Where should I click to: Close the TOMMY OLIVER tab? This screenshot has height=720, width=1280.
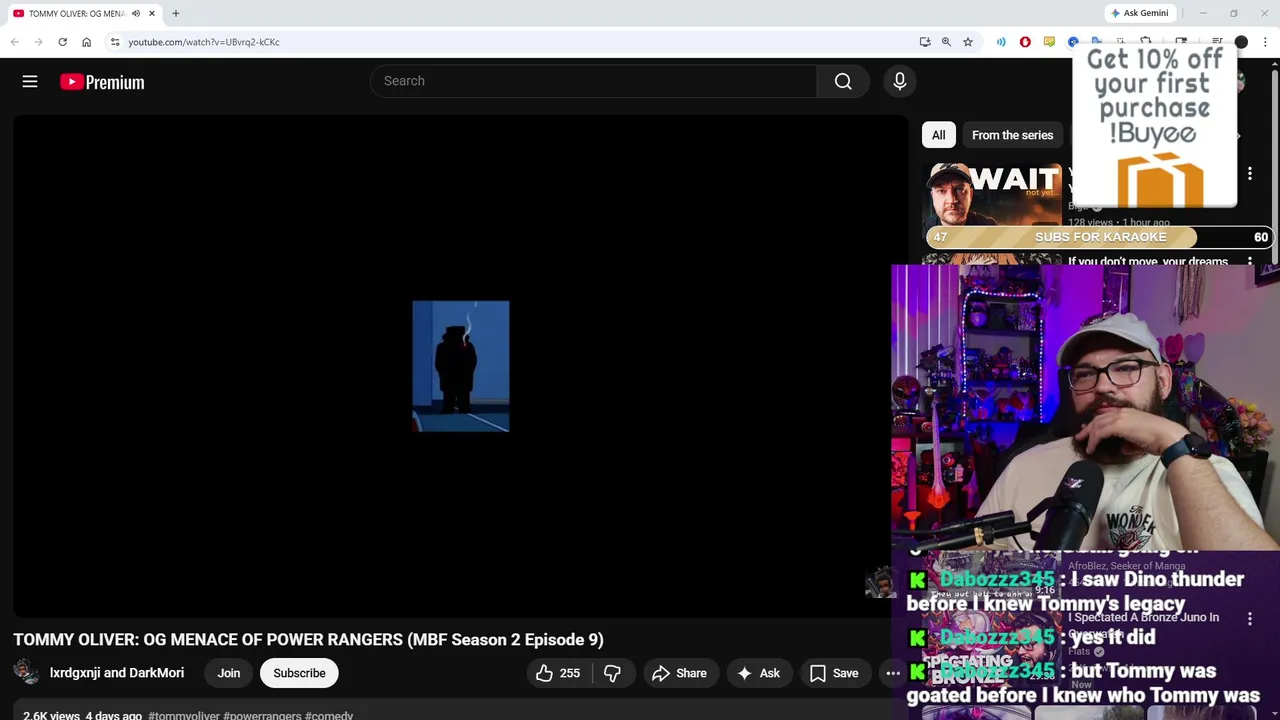tap(152, 13)
